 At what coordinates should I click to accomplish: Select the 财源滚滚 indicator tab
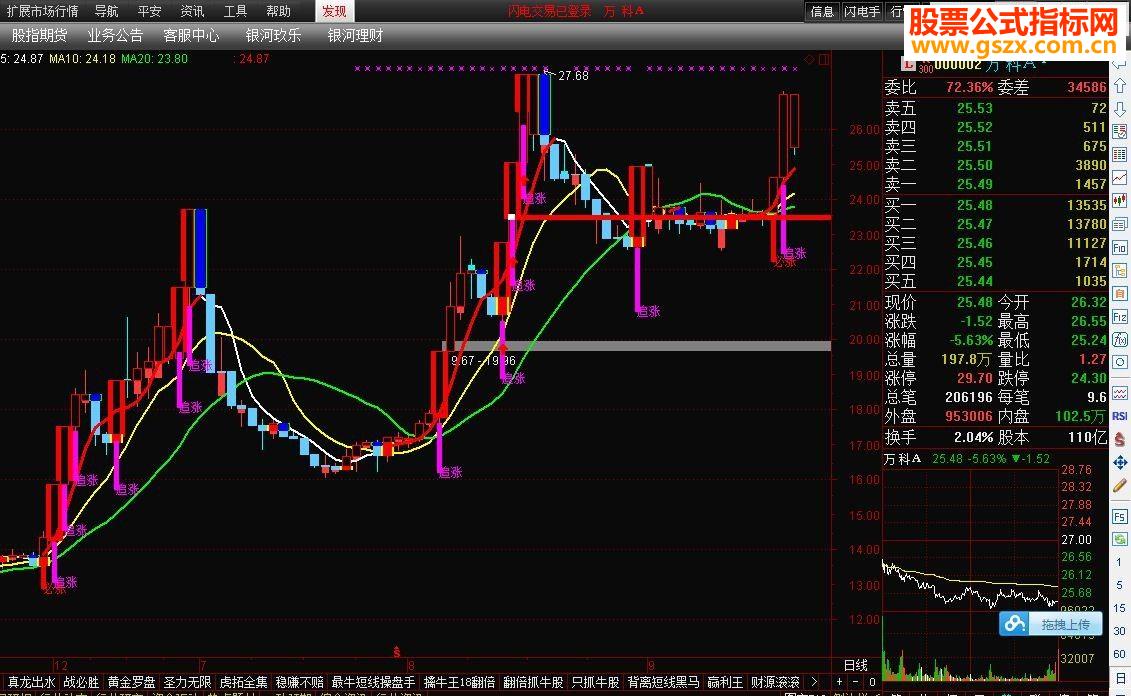pyautogui.click(x=775, y=682)
